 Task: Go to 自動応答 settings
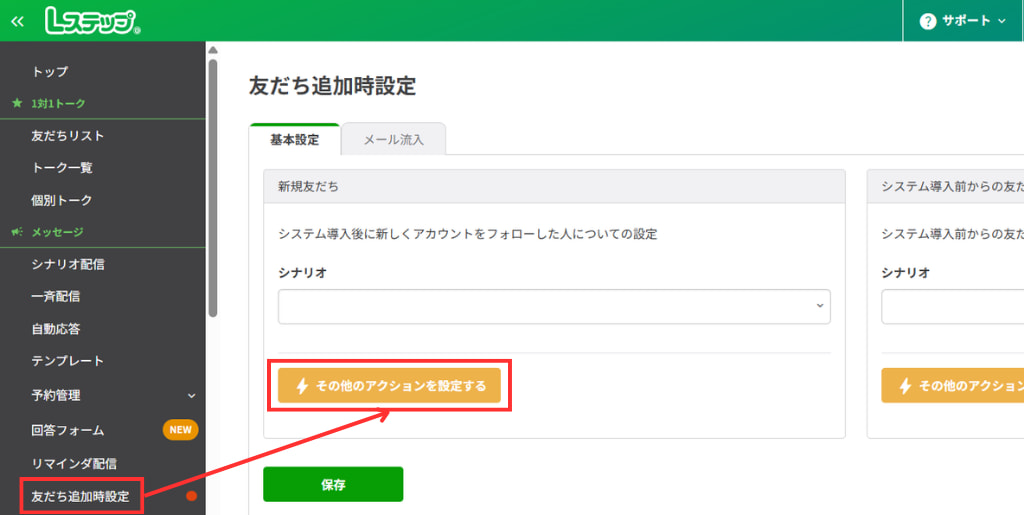pos(56,328)
